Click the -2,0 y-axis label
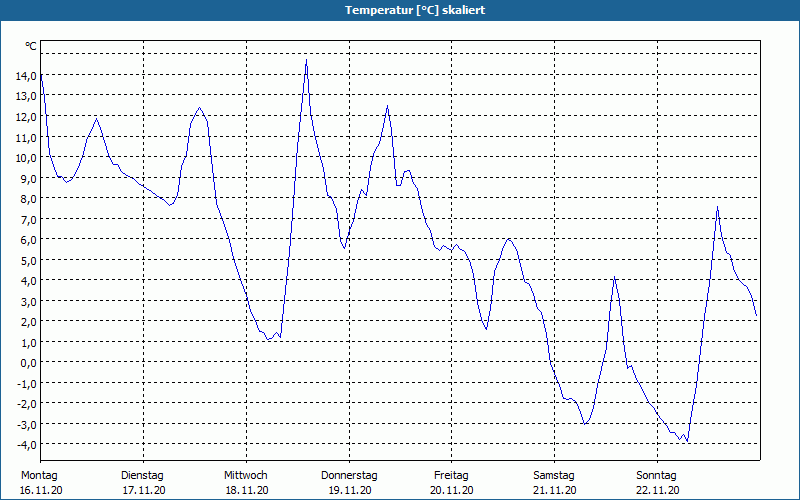 click(27, 404)
